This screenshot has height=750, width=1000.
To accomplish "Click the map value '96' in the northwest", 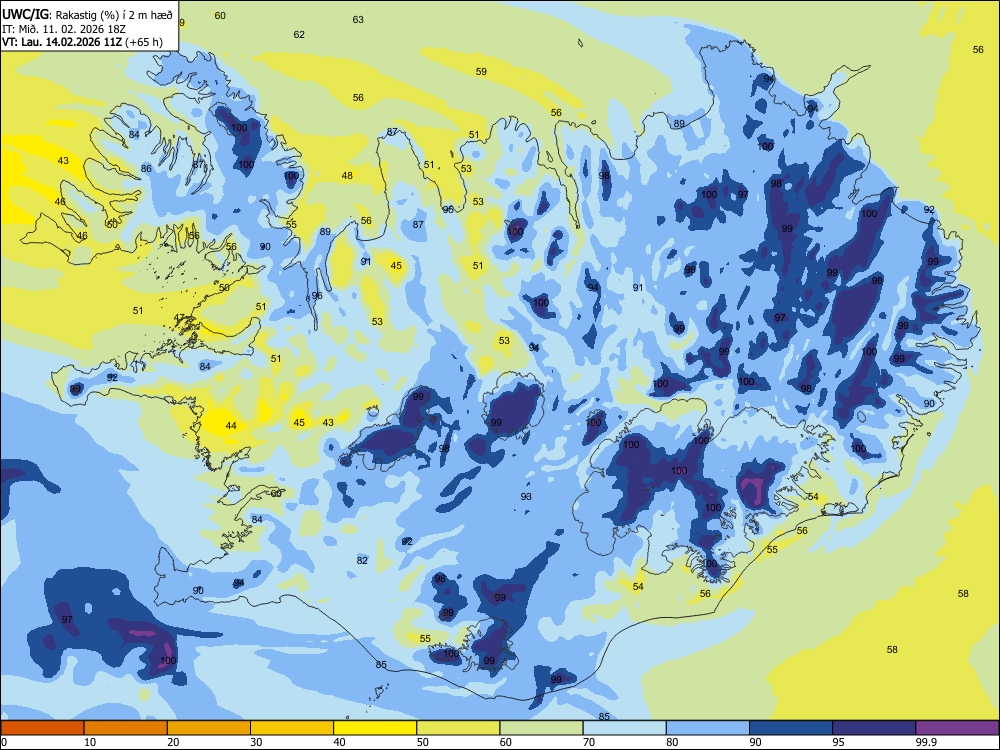I will [x=317, y=295].
